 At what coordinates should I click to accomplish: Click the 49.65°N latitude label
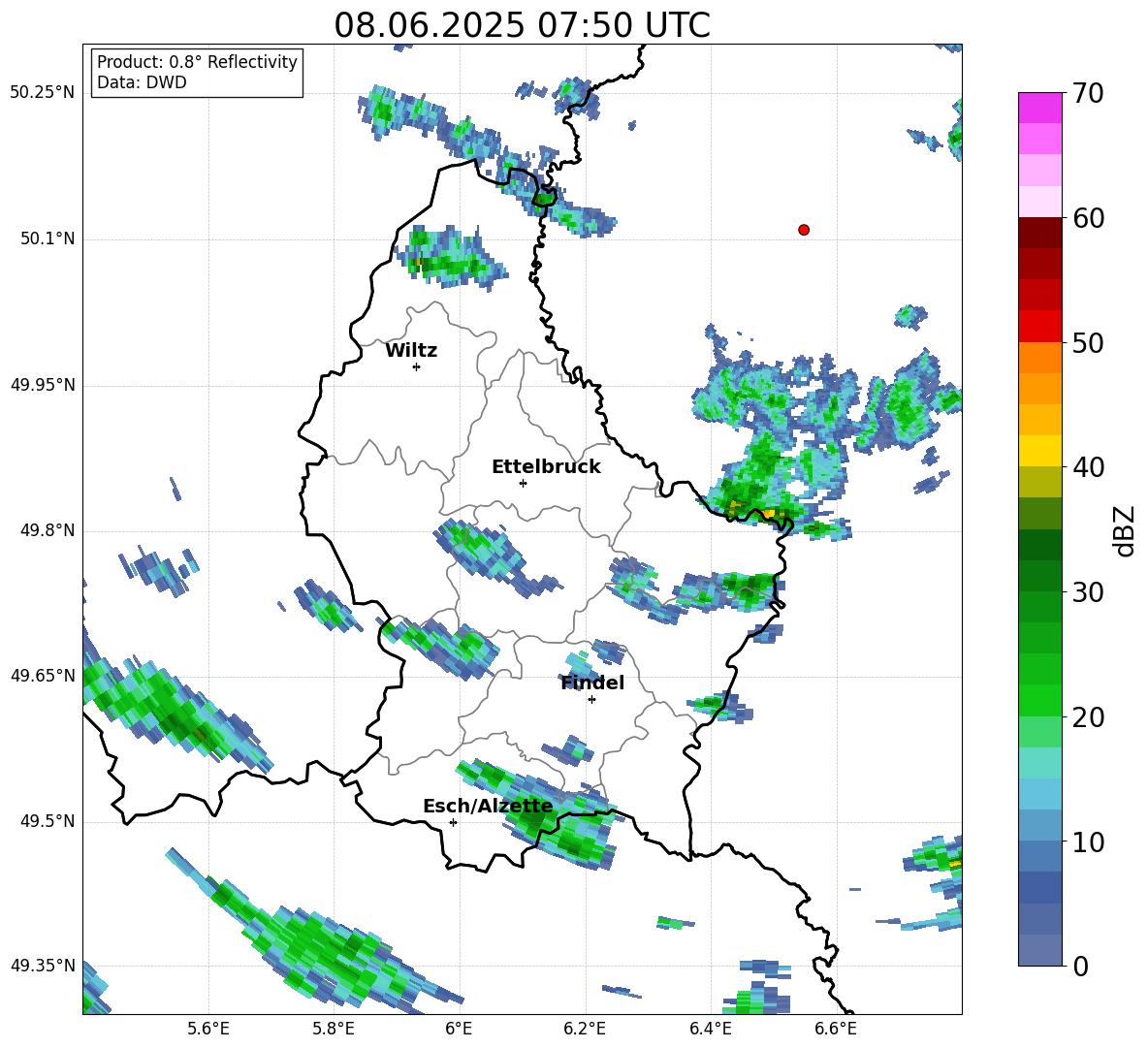(43, 676)
